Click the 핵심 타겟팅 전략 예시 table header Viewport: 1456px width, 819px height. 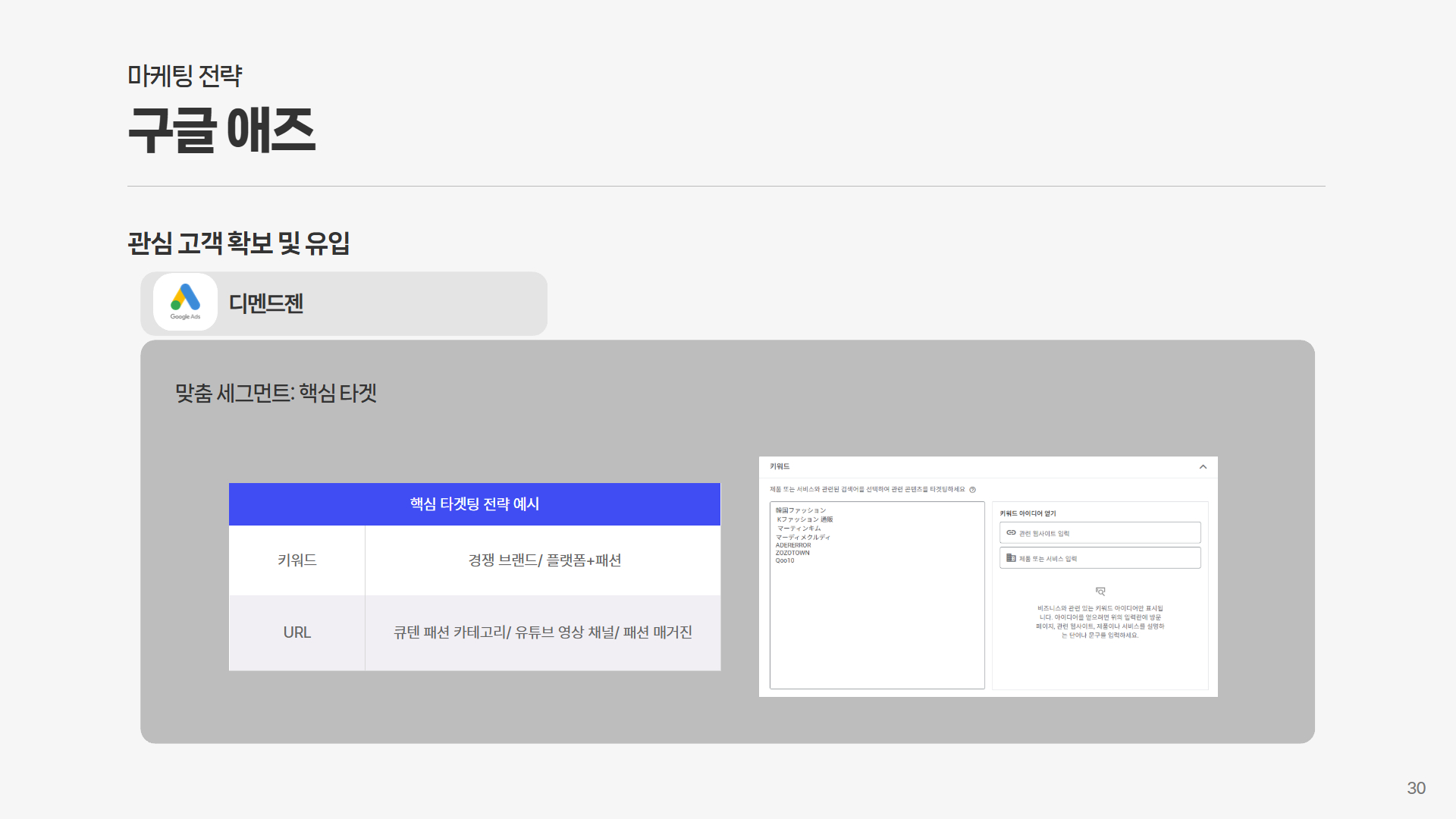tap(475, 504)
